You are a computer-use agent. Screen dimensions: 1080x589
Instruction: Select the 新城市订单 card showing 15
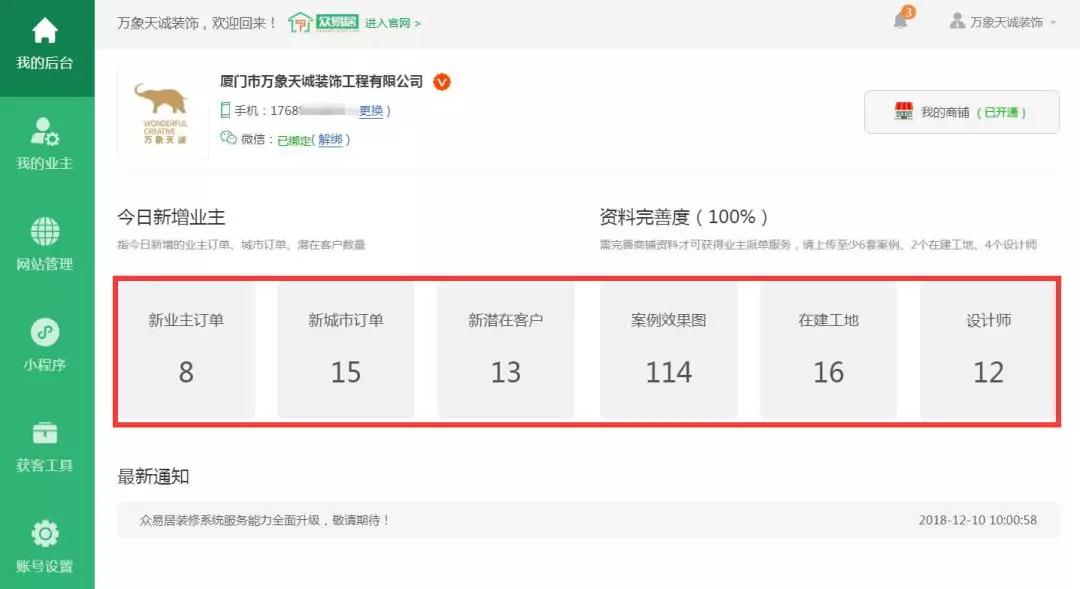346,350
